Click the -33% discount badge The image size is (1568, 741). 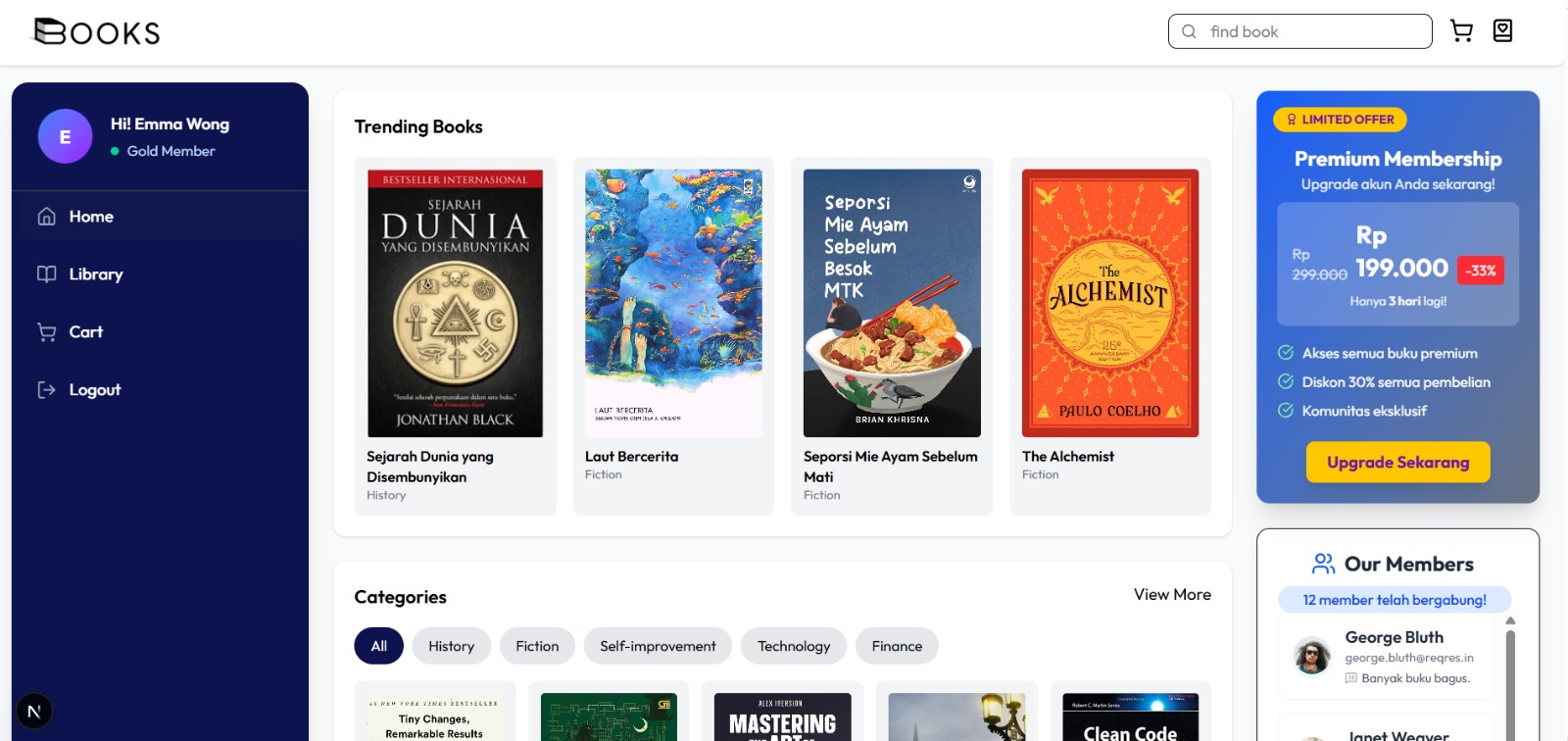pyautogui.click(x=1481, y=271)
